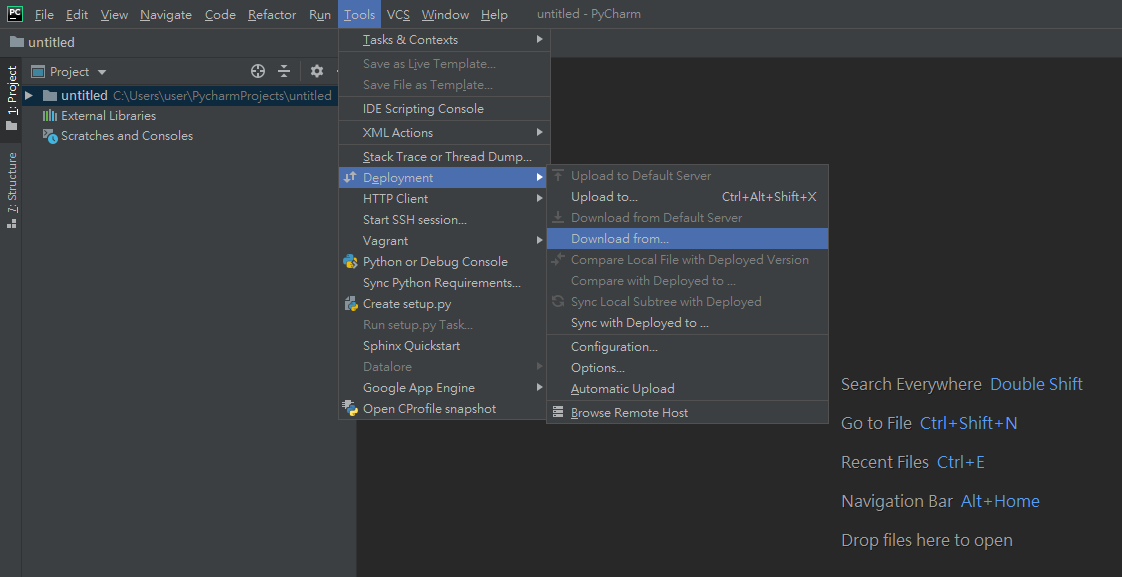Screen dimensions: 1122x577
Task: Click the Sync Local Subtree icon
Action: 558,301
